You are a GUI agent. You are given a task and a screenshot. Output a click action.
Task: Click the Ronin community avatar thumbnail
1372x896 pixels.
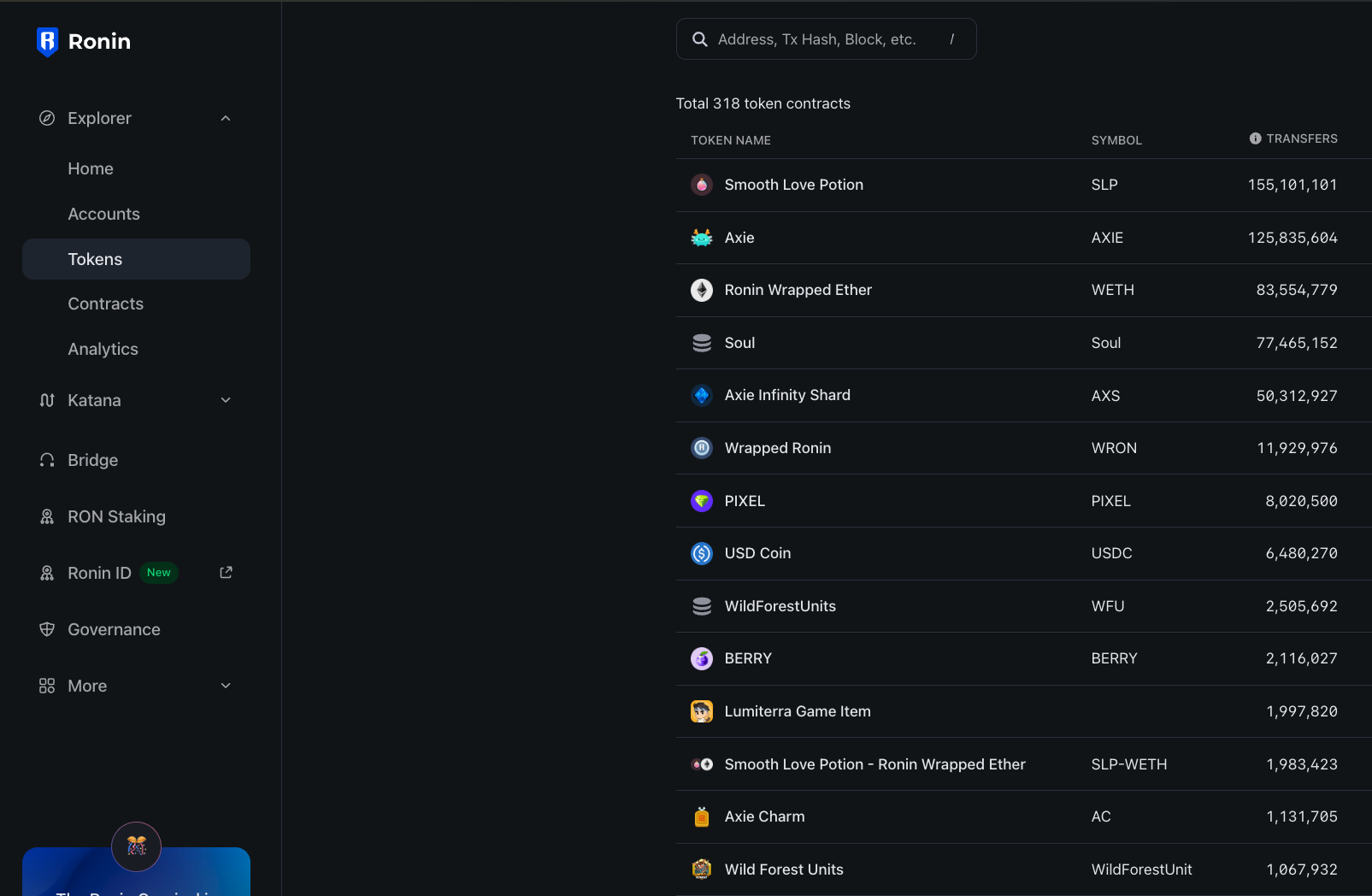point(136,846)
